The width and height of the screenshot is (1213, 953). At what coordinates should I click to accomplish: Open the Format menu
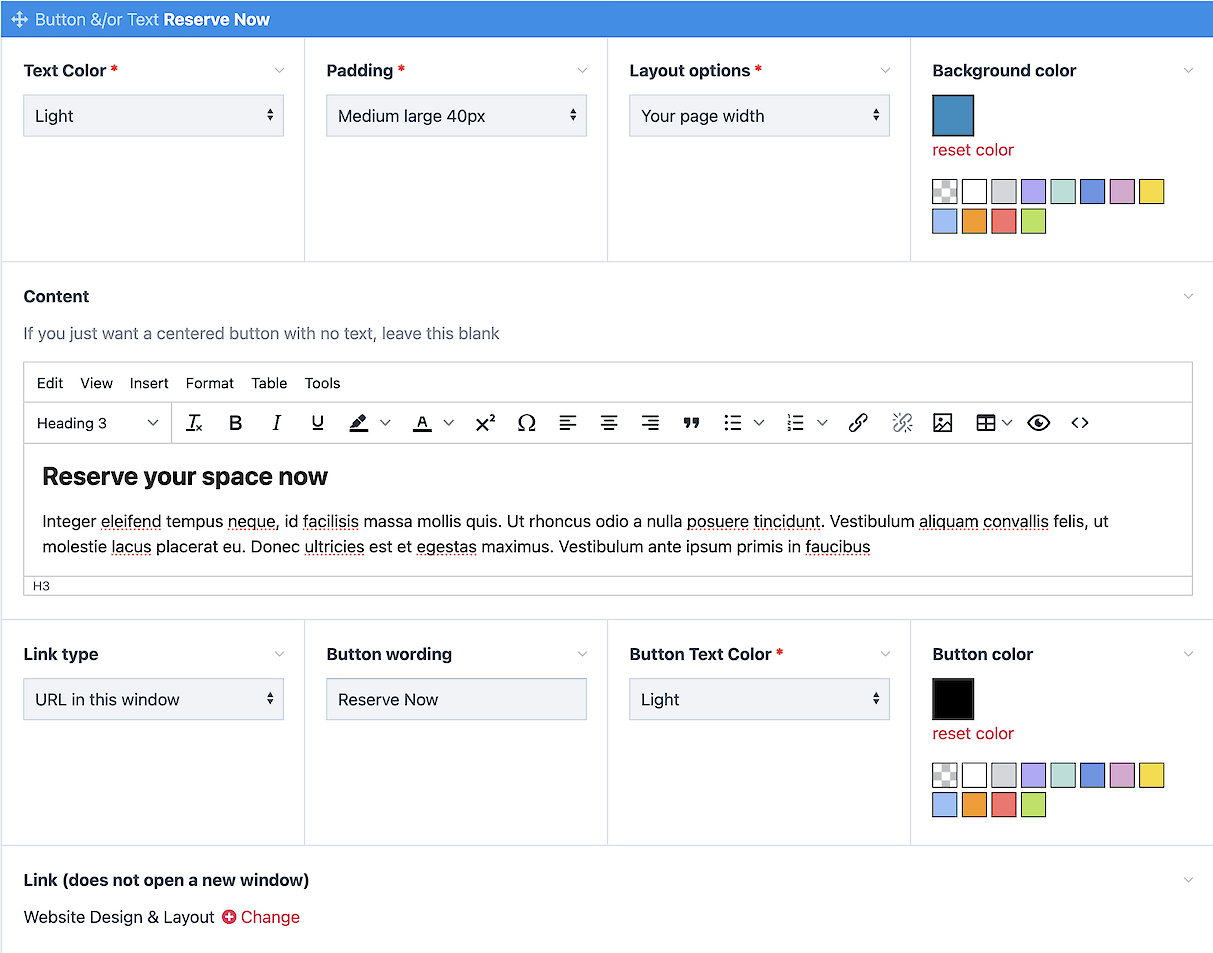coord(209,383)
